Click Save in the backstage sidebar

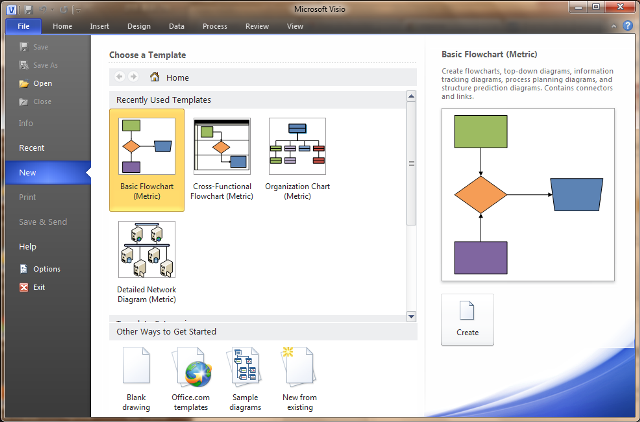(x=34, y=47)
